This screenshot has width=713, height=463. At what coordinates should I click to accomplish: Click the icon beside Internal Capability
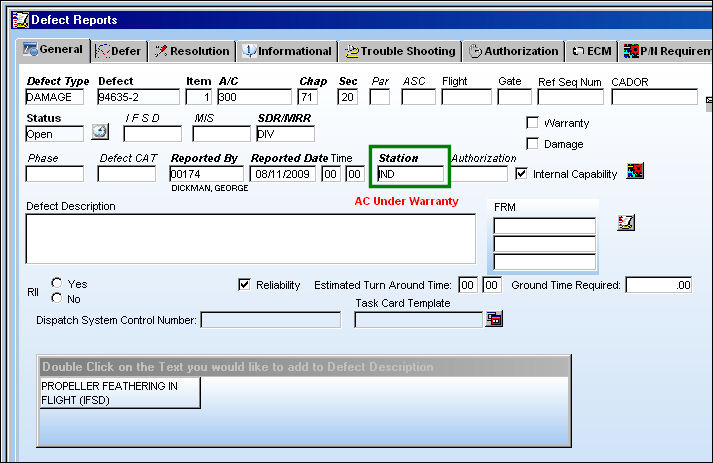[x=635, y=171]
